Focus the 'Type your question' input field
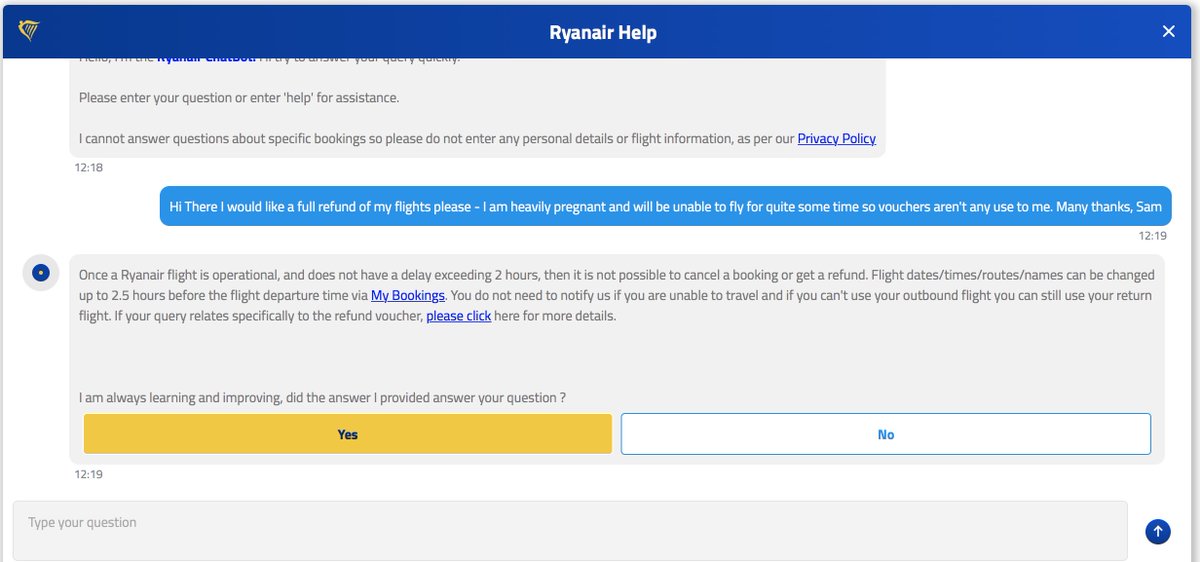Viewport: 1200px width, 562px height. (570, 531)
